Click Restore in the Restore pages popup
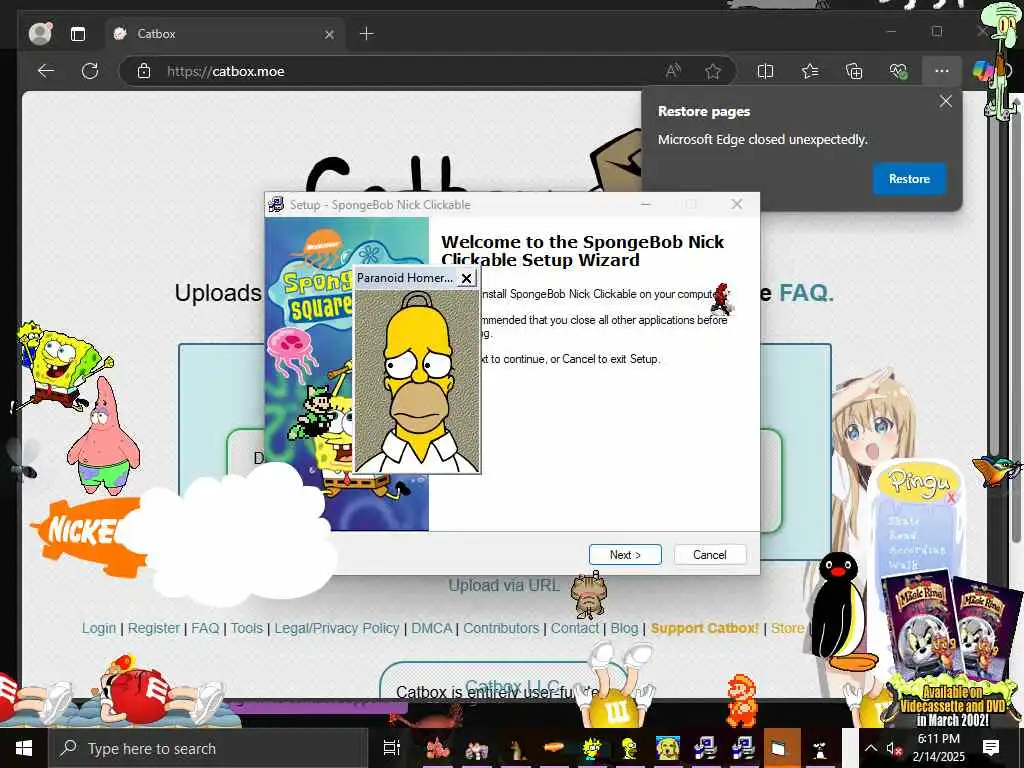 pyautogui.click(x=909, y=178)
